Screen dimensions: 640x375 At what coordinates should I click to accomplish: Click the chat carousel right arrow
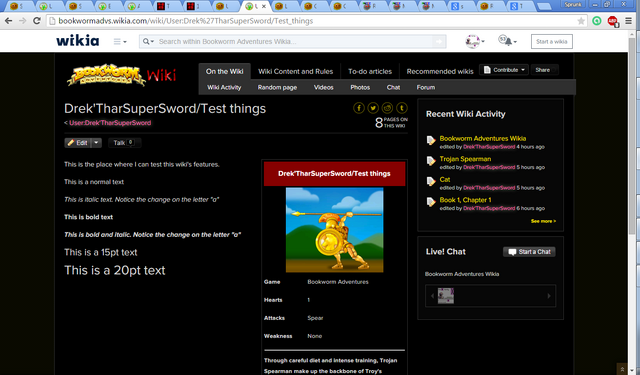click(549, 296)
